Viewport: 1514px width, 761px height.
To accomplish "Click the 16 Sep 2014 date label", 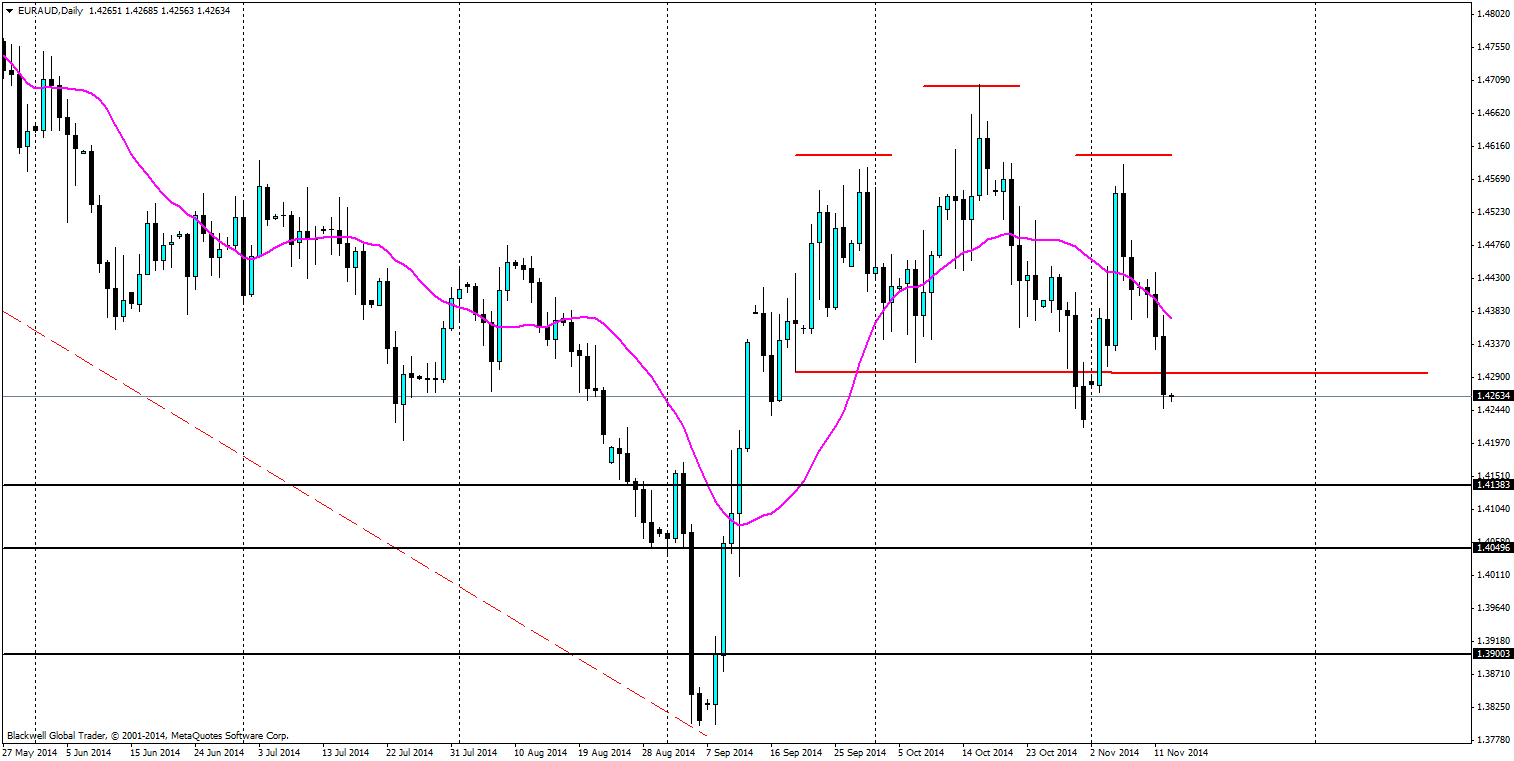I will (x=796, y=752).
